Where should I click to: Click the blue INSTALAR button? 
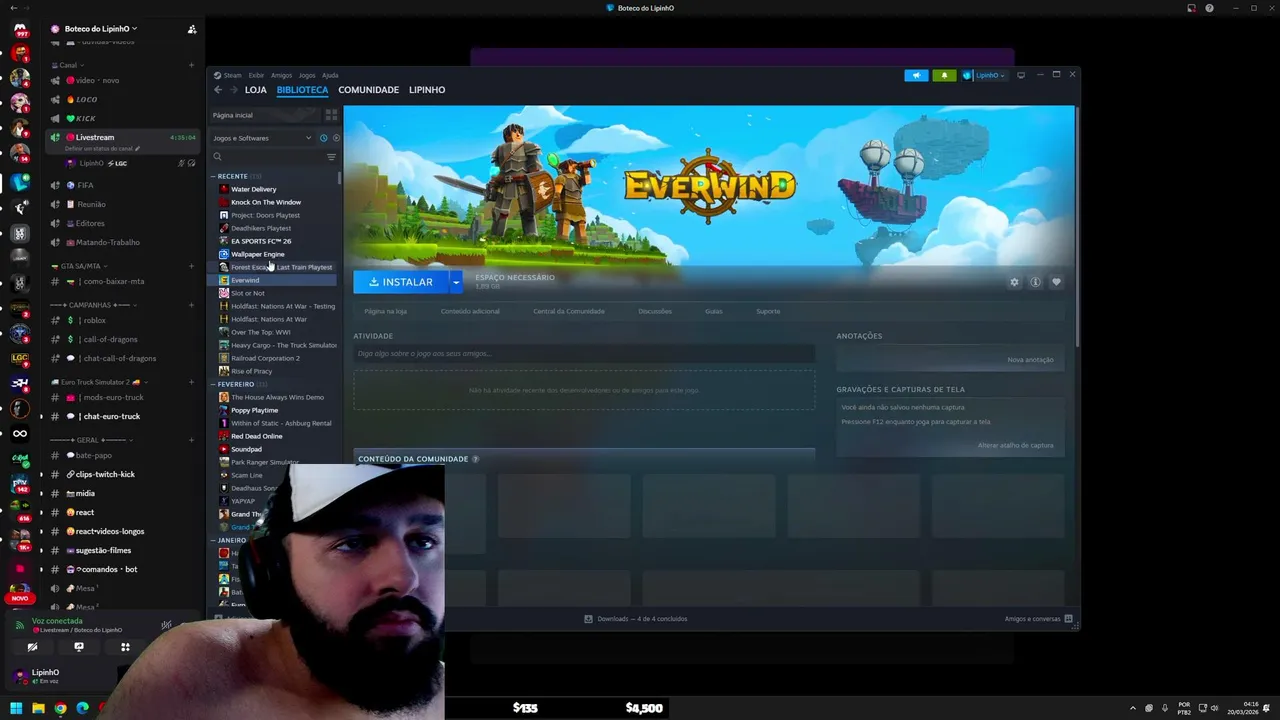pos(401,282)
